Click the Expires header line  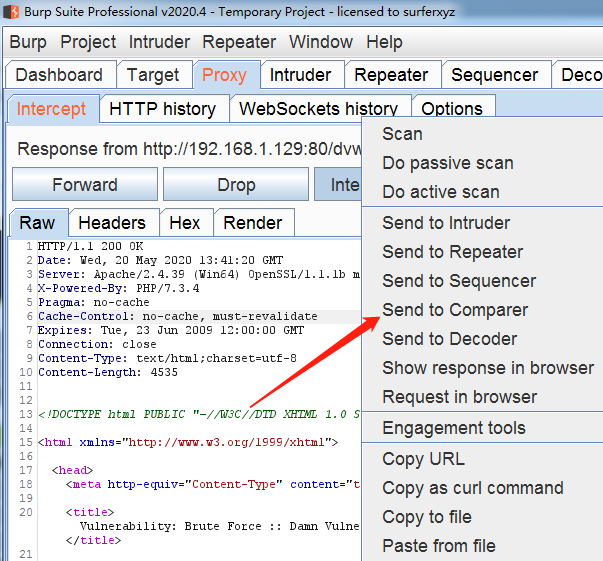coord(171,330)
